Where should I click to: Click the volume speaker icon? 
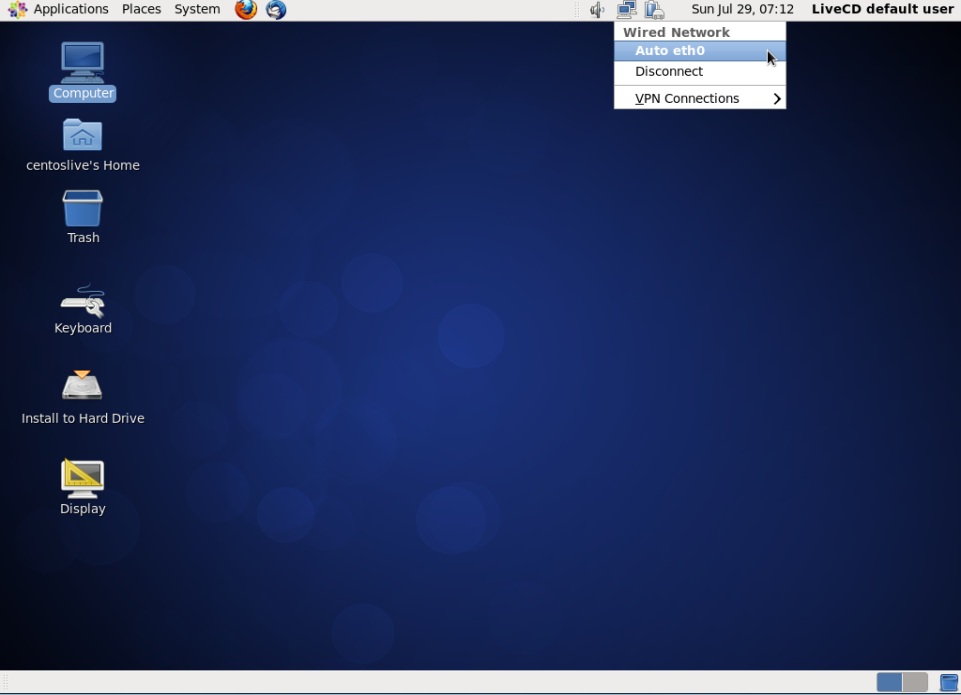point(596,9)
